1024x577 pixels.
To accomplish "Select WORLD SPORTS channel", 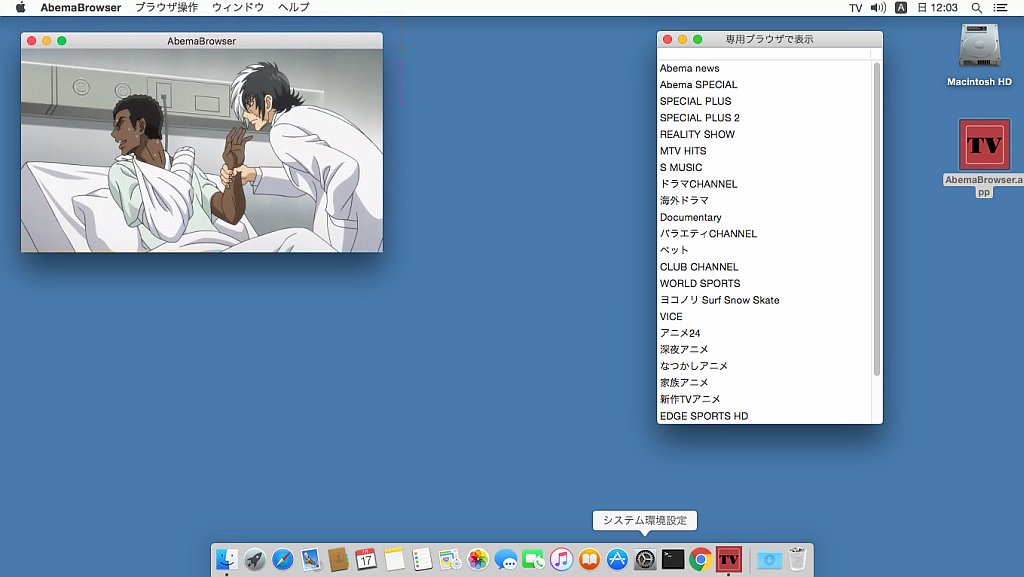I will point(765,283).
